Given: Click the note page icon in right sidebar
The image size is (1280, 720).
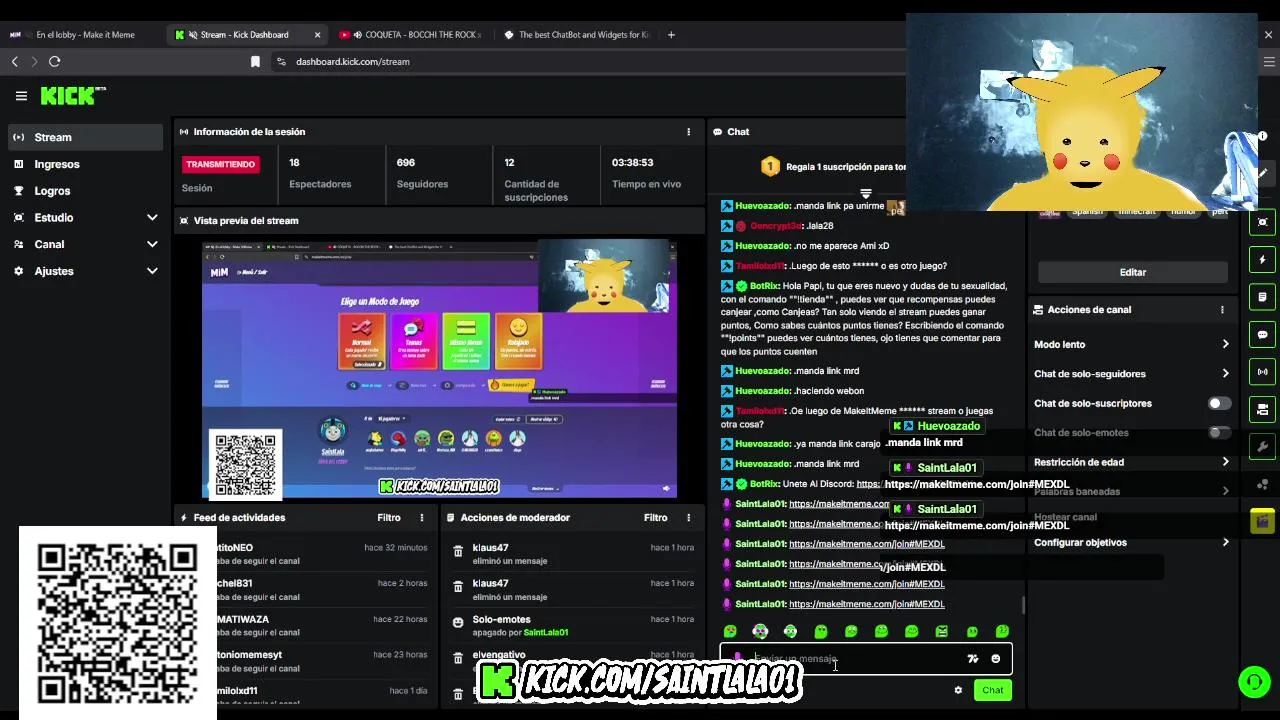Looking at the screenshot, I should click(1263, 297).
